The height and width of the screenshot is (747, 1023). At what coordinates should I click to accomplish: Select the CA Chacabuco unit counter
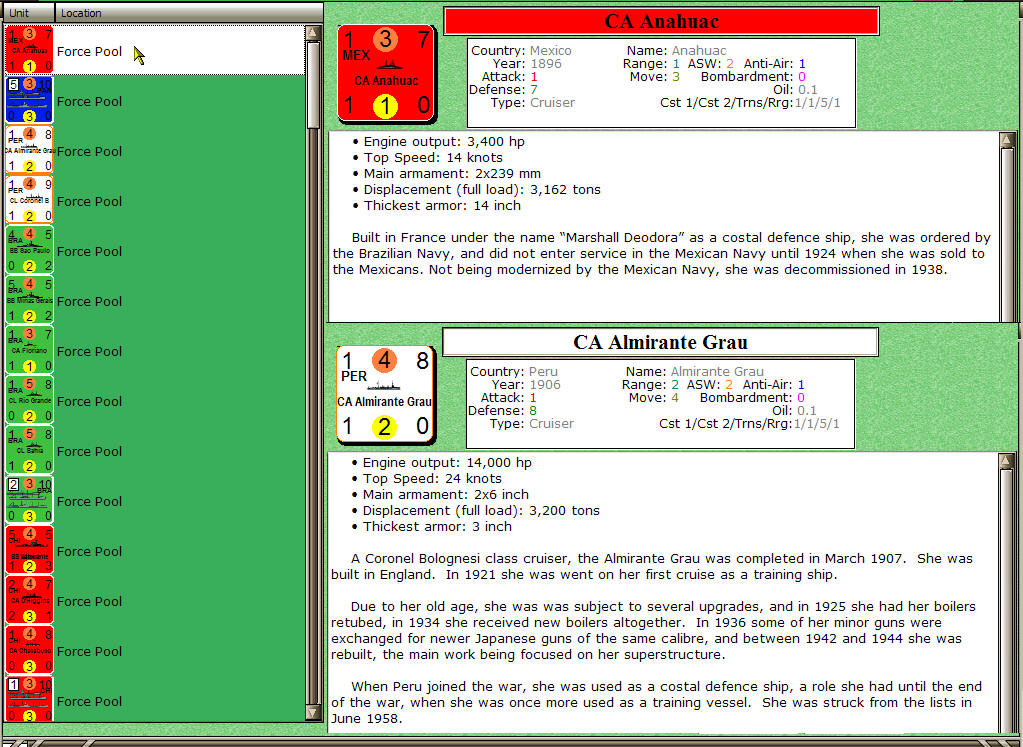(29, 650)
